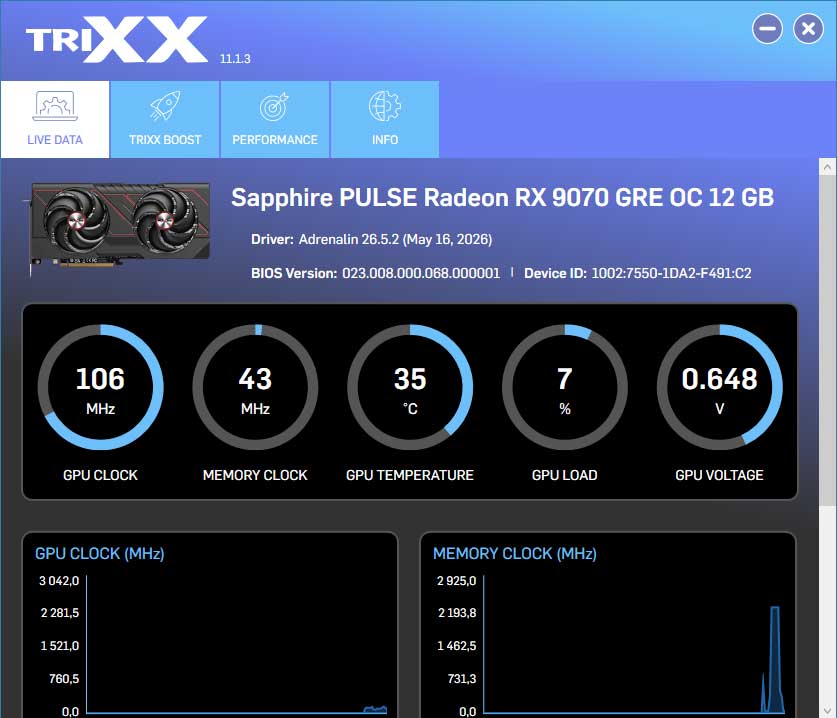
Task: Click the vertical scrollbar thumb
Action: (827, 340)
